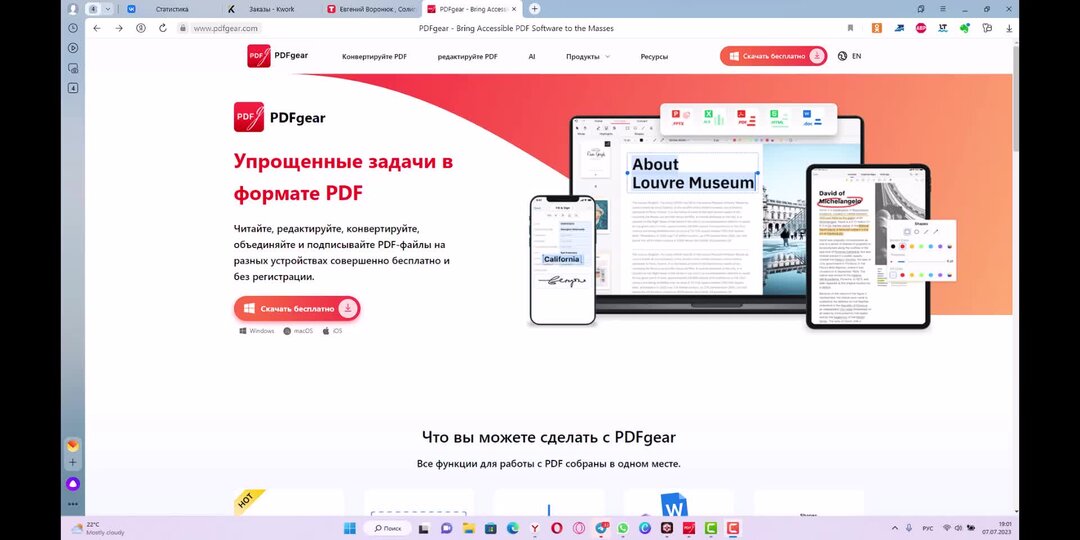Image resolution: width=1080 pixels, height=540 pixels.
Task: Bookmark this page with the bookmark icon
Action: [x=851, y=28]
